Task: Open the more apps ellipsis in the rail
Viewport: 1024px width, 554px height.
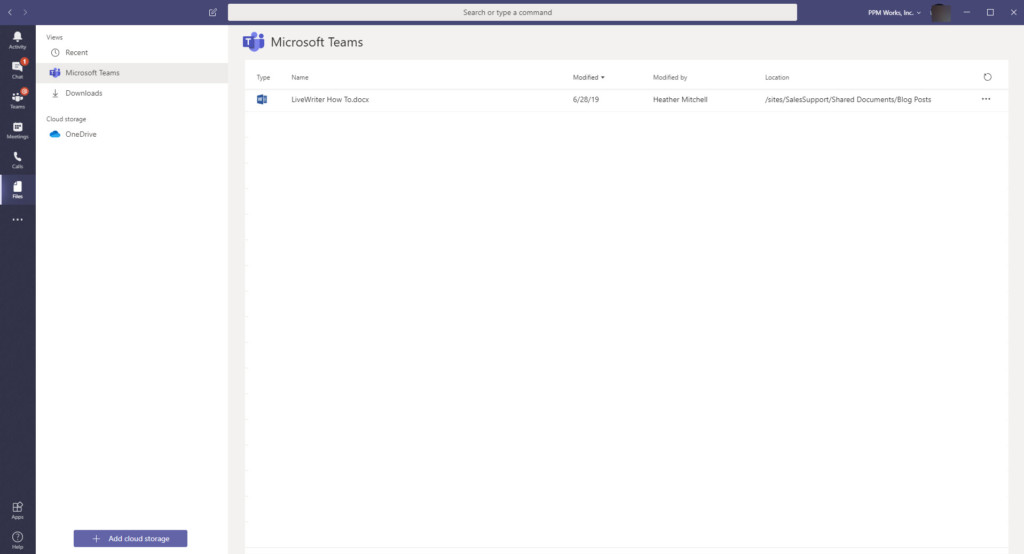Action: pyautogui.click(x=18, y=220)
